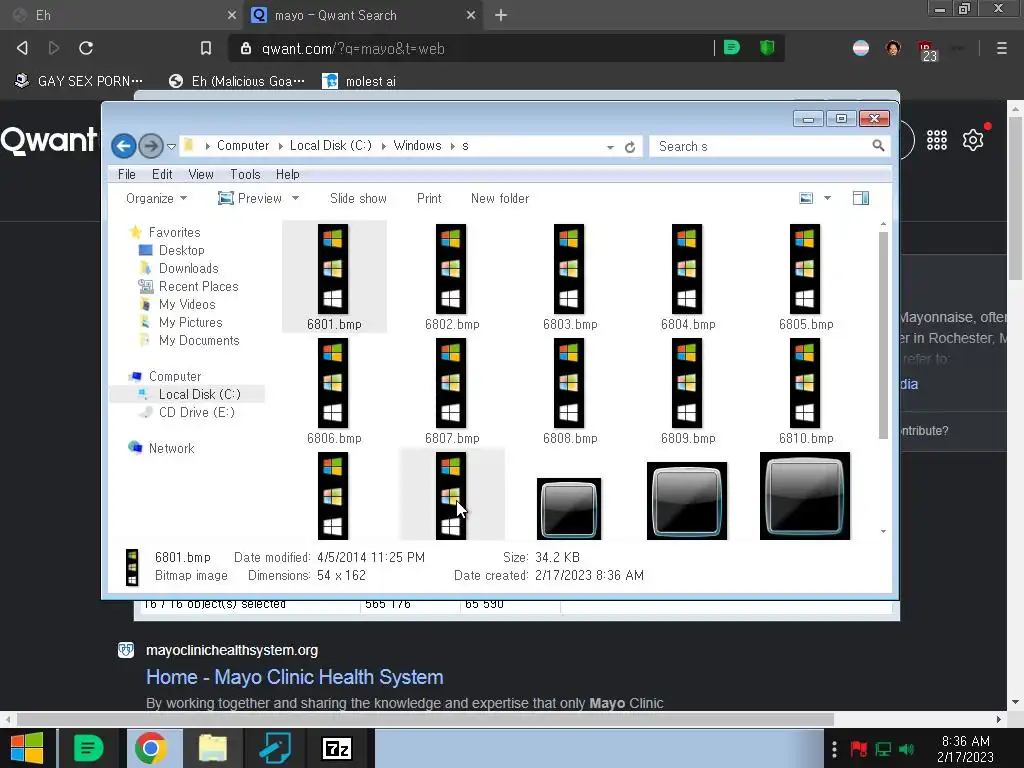Click the Print toolbar button

[429, 199]
